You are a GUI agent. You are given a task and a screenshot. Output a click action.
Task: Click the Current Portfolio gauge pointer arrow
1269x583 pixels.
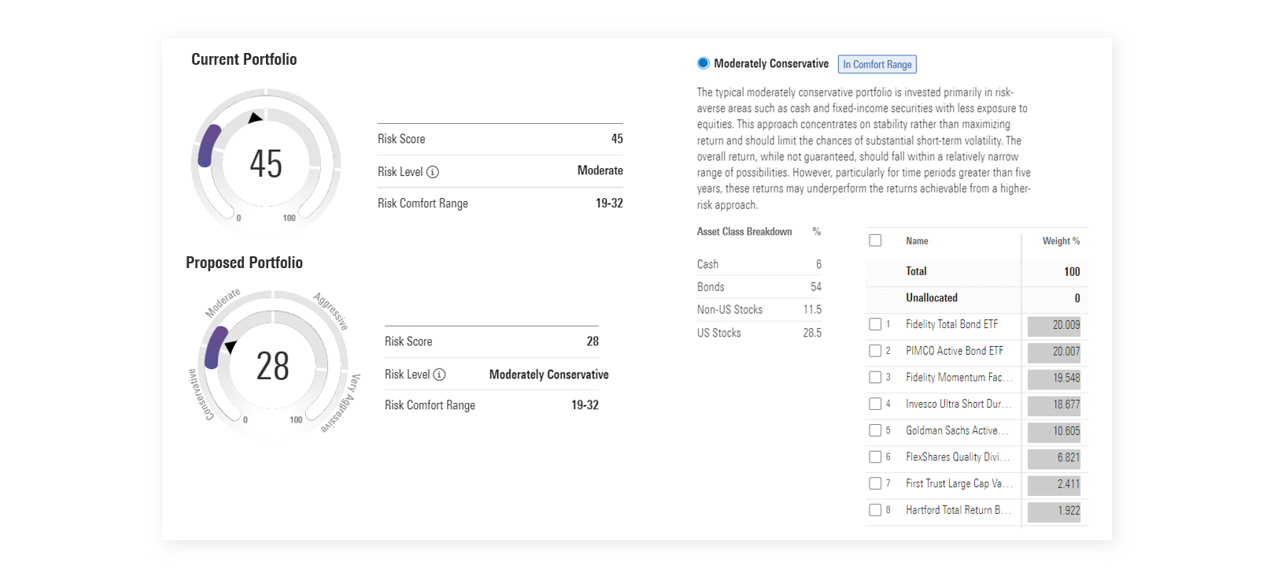255,118
